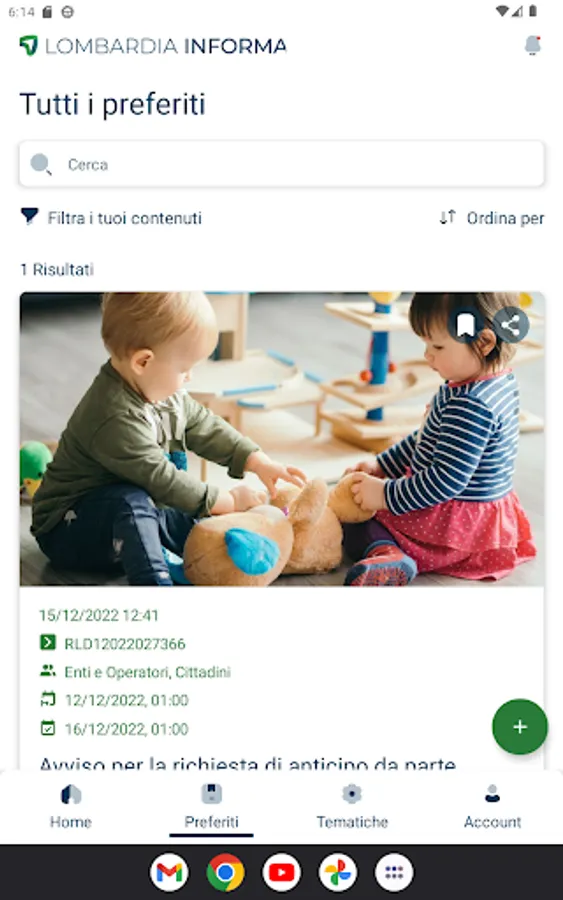Viewport: 563px width, 900px height.
Task: Open Filtra i tuoi contenuti filter
Action: coord(111,218)
